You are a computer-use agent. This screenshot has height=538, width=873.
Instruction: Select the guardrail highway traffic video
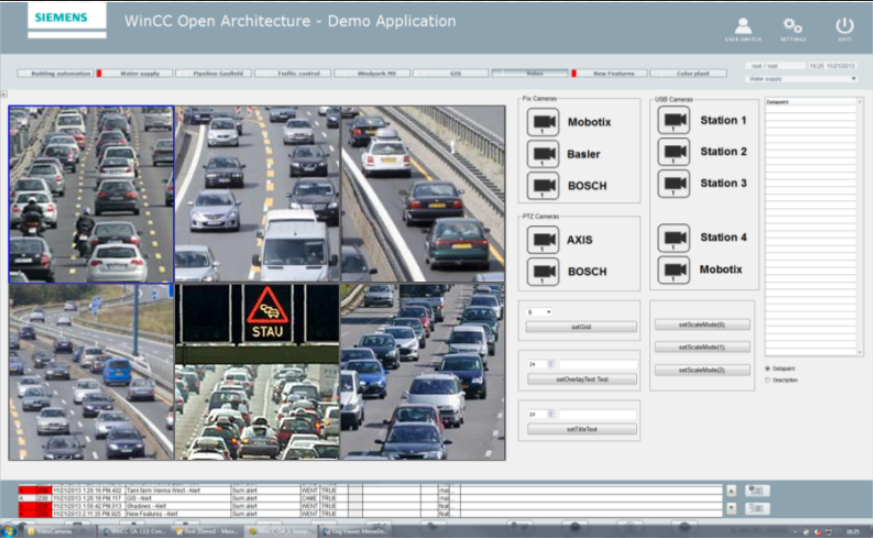[x=423, y=194]
